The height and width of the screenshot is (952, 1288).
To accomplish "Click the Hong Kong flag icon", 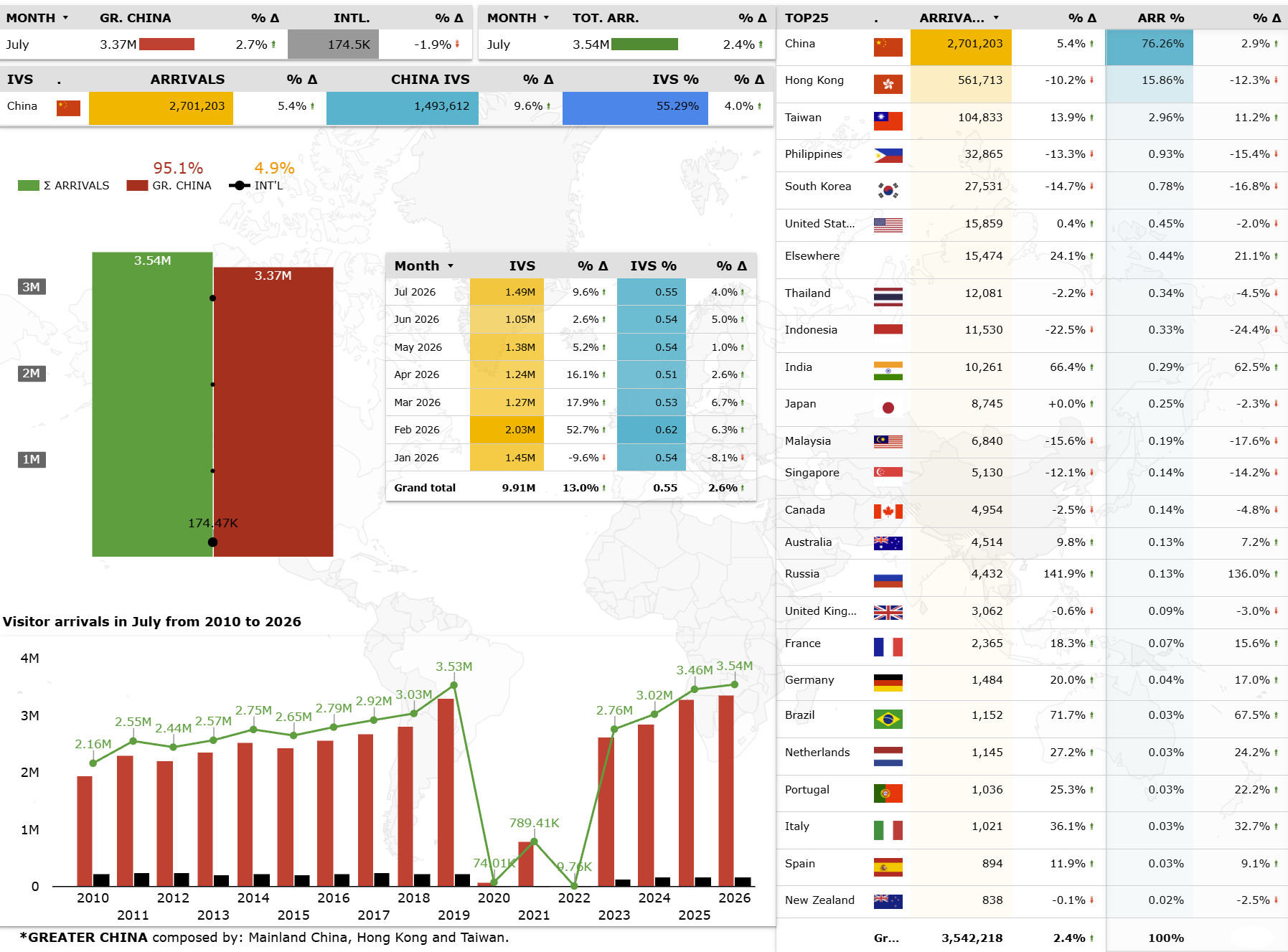I will click(888, 85).
